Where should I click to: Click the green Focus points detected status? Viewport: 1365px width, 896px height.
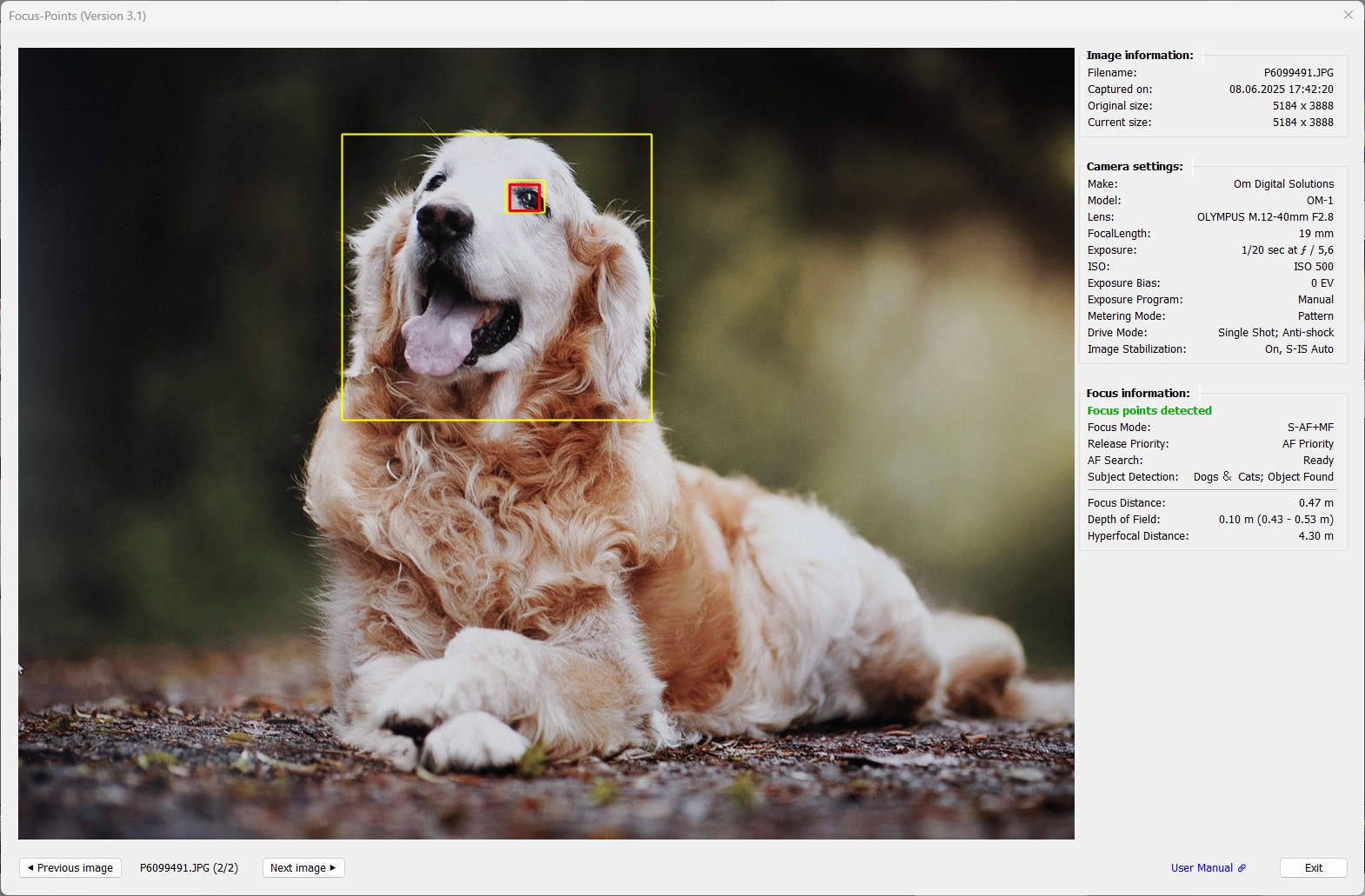(x=1149, y=410)
